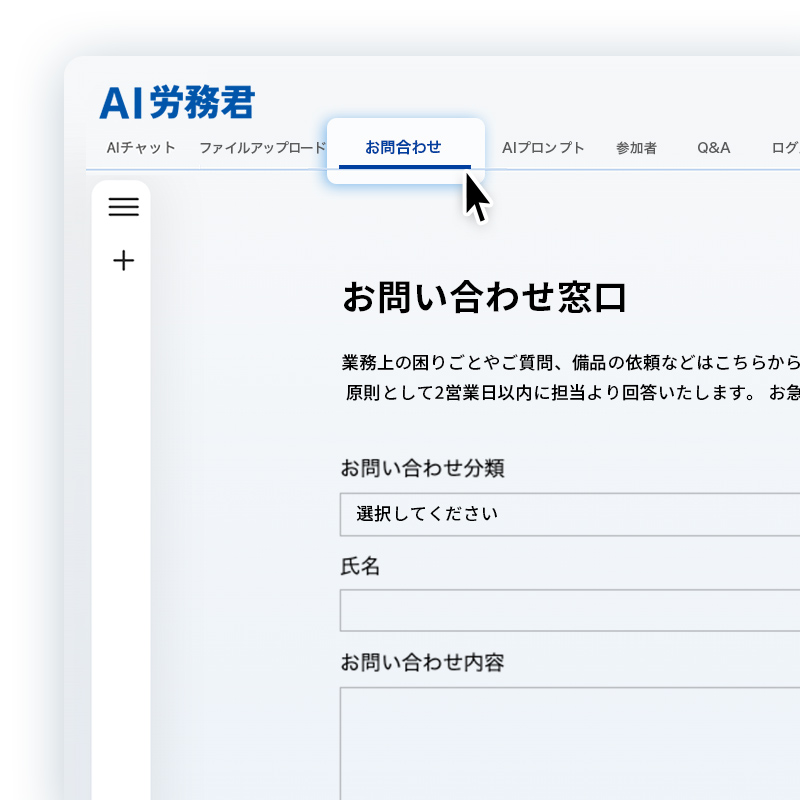Switch to the AIチャット tab
This screenshot has width=800, height=800.
pos(141,148)
